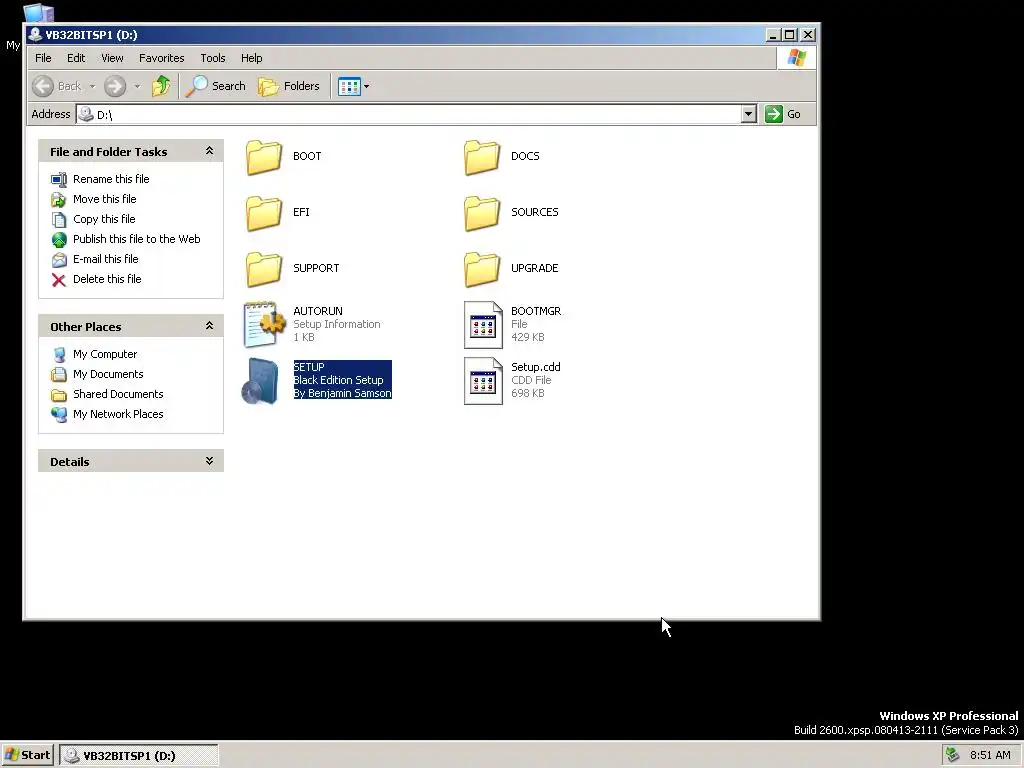Click the Shared Documents folder icon
The width and height of the screenshot is (1024, 768).
[x=59, y=395]
